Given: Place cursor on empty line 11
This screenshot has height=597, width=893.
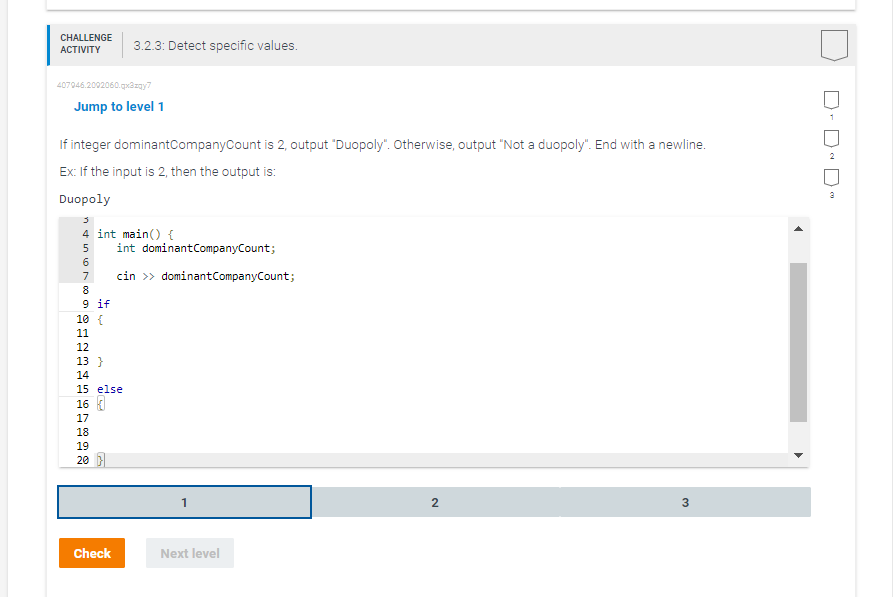Looking at the screenshot, I should coord(439,333).
